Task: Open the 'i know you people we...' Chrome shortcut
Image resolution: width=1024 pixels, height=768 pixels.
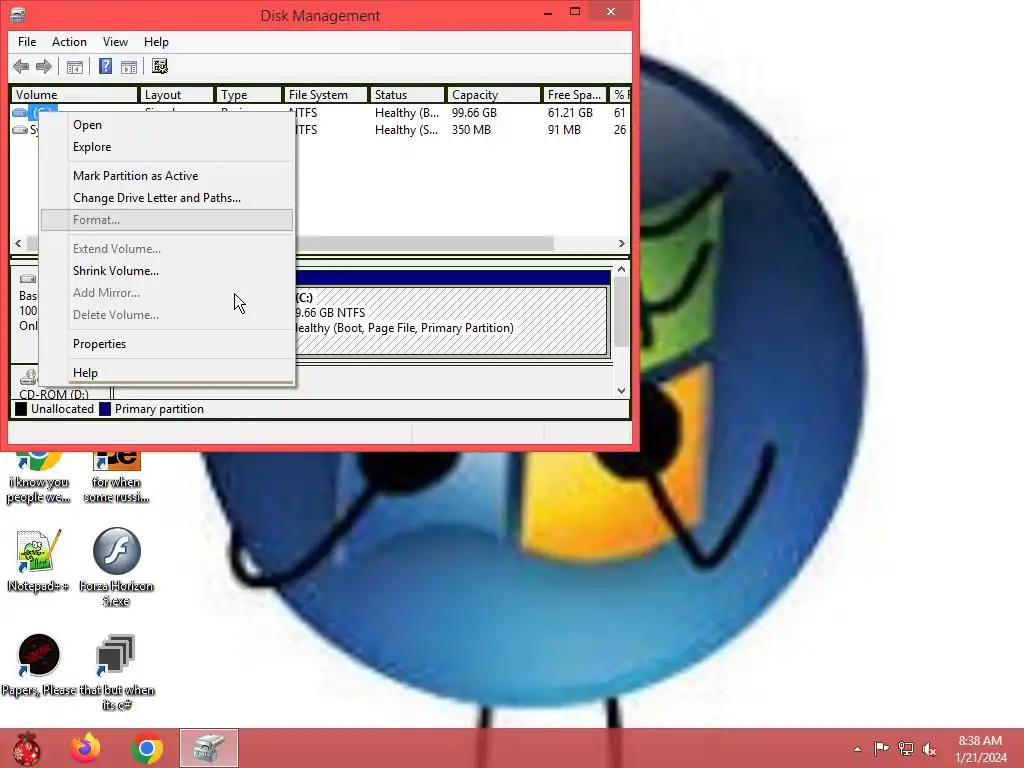Action: pos(39,478)
